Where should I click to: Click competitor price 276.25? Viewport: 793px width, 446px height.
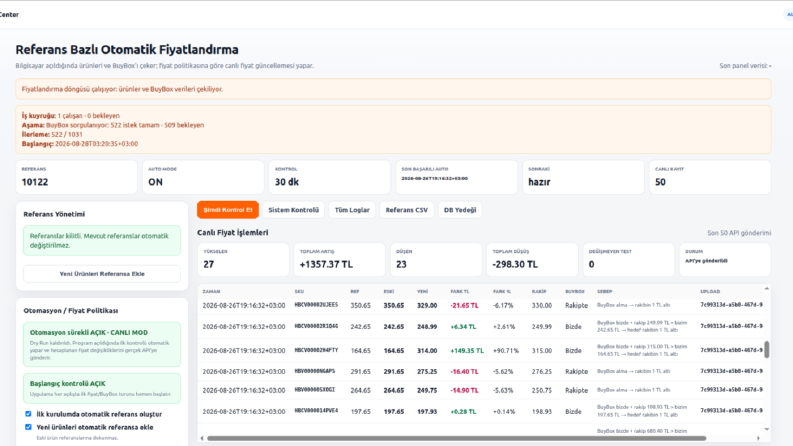pyautogui.click(x=542, y=371)
